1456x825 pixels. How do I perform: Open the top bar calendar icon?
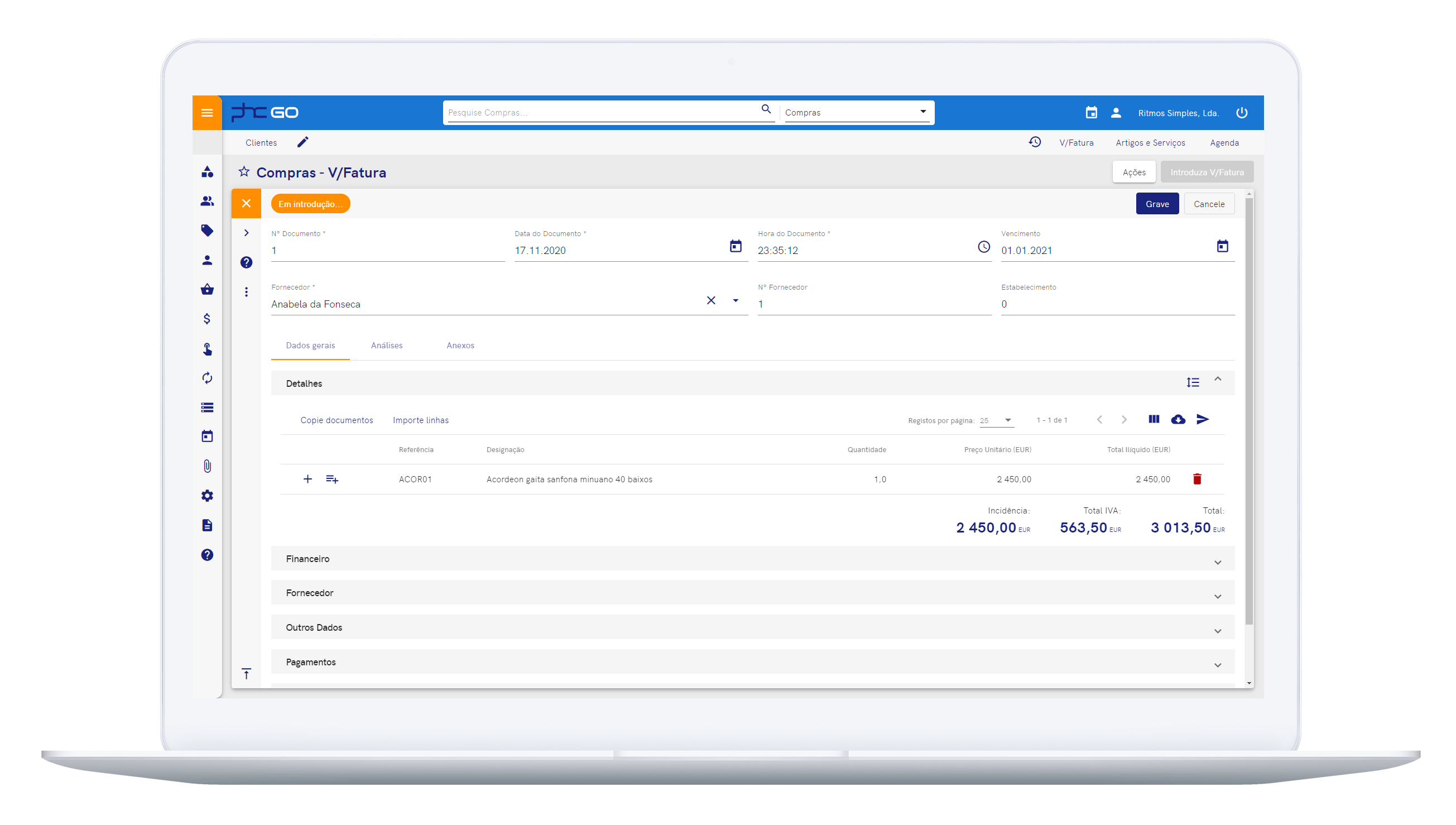click(1090, 113)
